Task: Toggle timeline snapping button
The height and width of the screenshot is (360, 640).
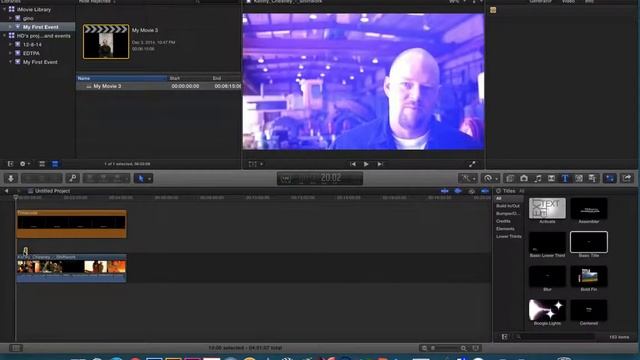Action: click(x=485, y=191)
